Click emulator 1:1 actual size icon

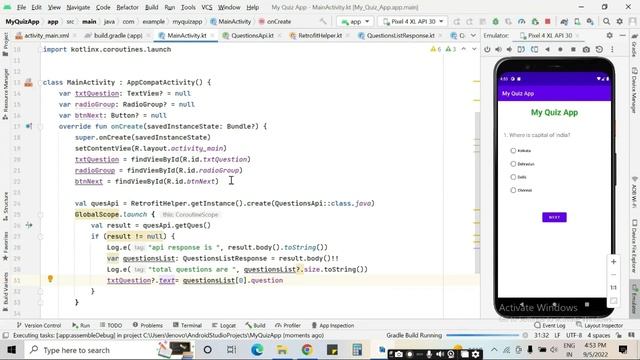(613, 288)
